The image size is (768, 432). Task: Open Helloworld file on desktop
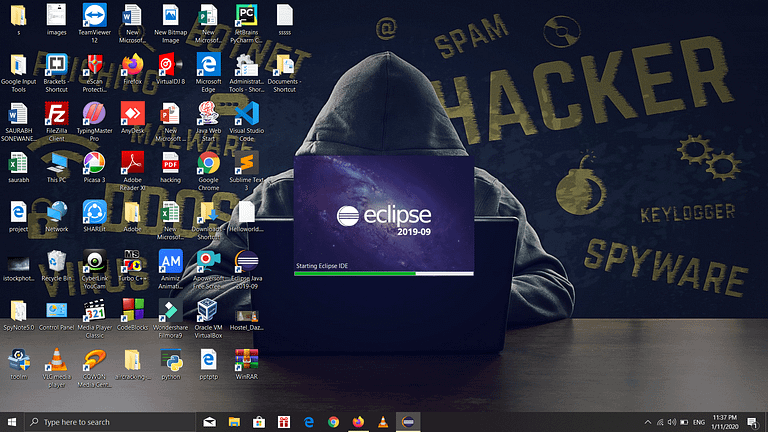tap(246, 216)
